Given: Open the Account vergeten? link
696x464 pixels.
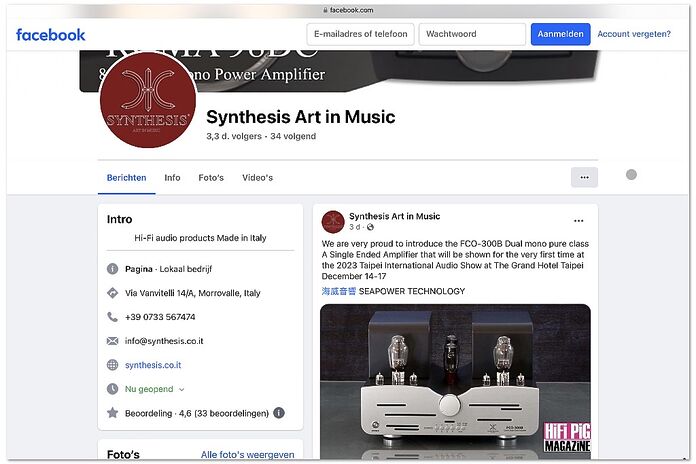Looking at the screenshot, I should point(633,34).
